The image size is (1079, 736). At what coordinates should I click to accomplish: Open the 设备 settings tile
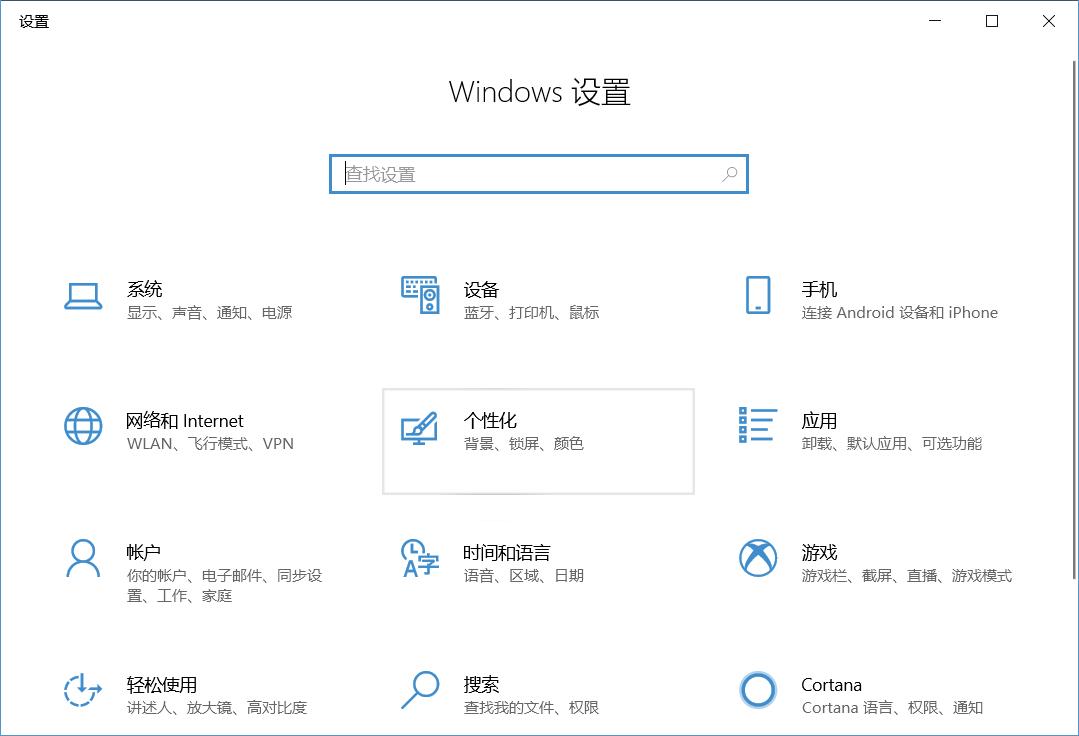pos(482,289)
